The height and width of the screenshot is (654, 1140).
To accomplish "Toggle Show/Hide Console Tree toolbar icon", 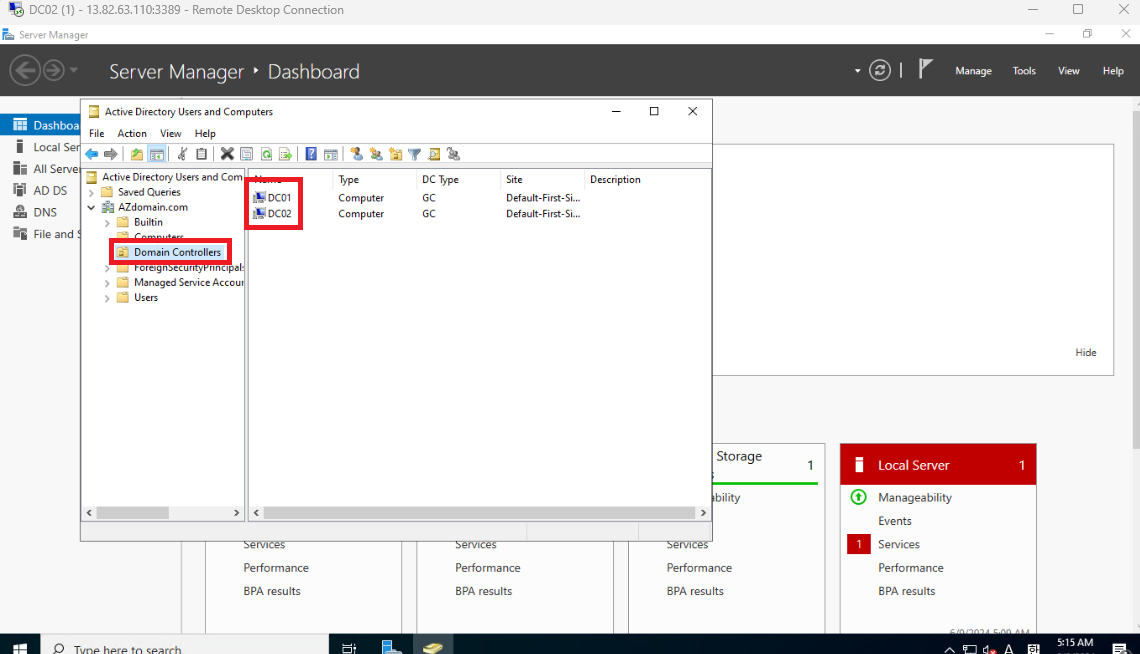I will tap(156, 154).
